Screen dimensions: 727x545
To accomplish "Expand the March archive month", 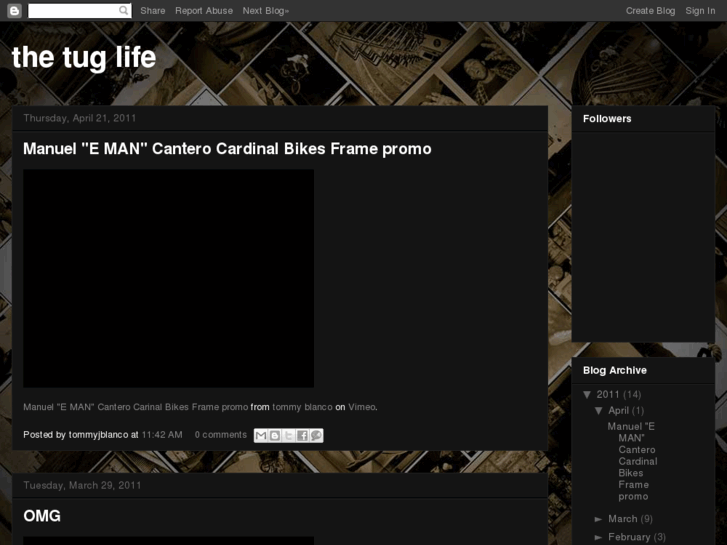I will 599,519.
